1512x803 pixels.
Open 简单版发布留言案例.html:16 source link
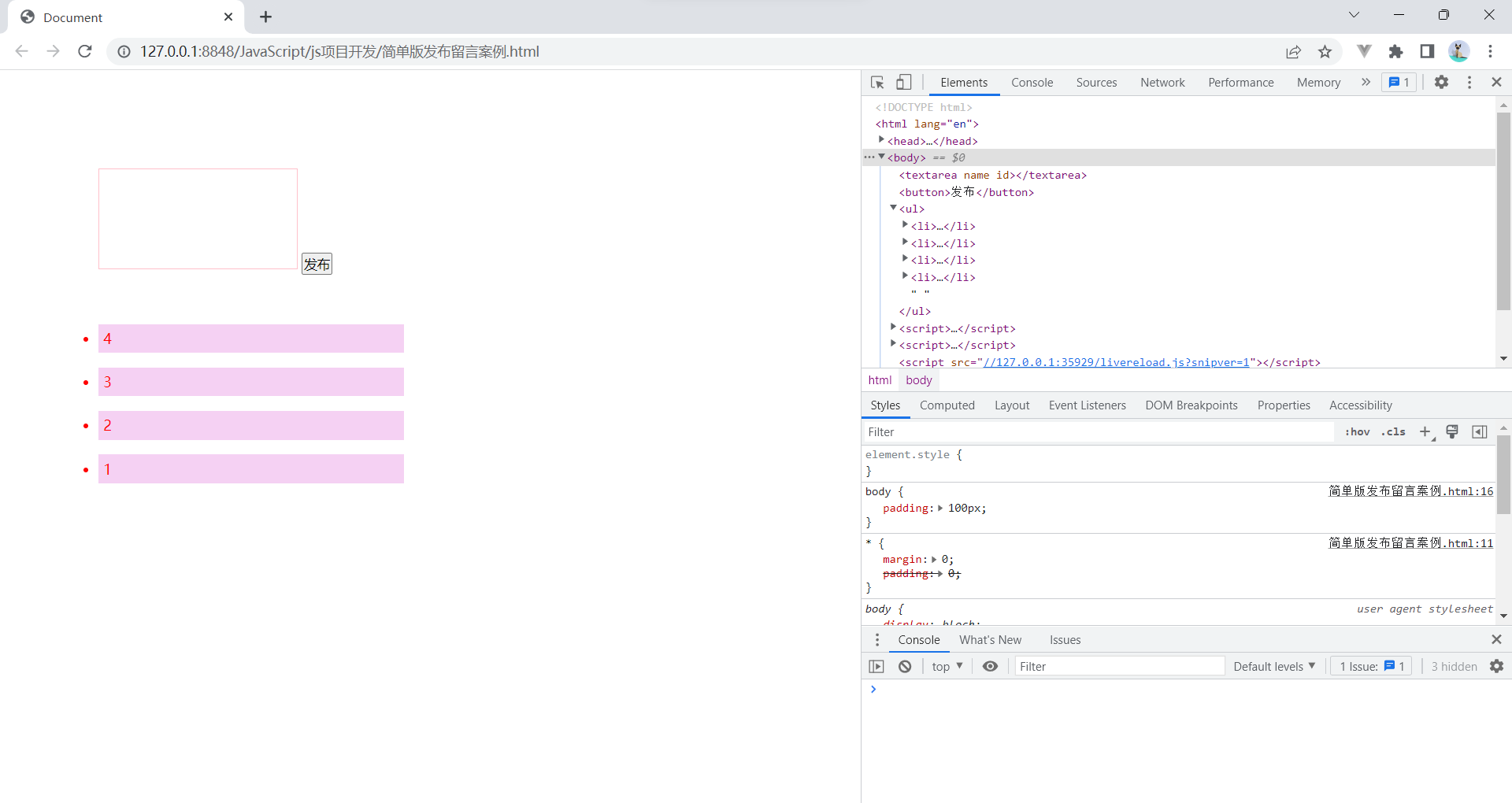[x=1410, y=491]
